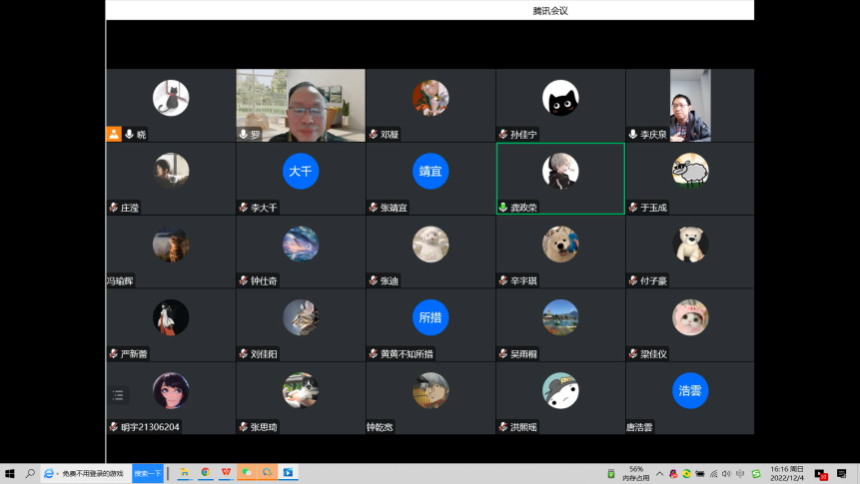The width and height of the screenshot is (860, 484).
Task: Open the Windows Start menu
Action: point(10,473)
